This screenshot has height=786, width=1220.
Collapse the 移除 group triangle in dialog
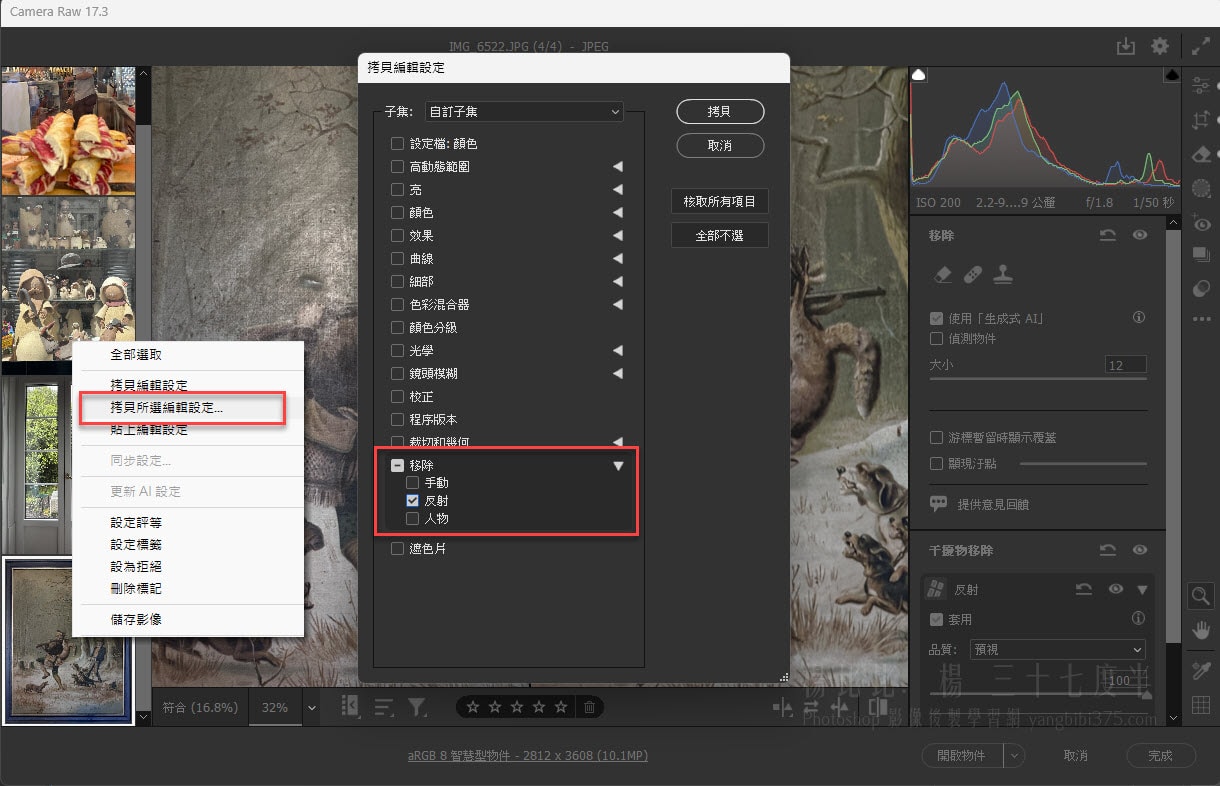[x=618, y=466]
